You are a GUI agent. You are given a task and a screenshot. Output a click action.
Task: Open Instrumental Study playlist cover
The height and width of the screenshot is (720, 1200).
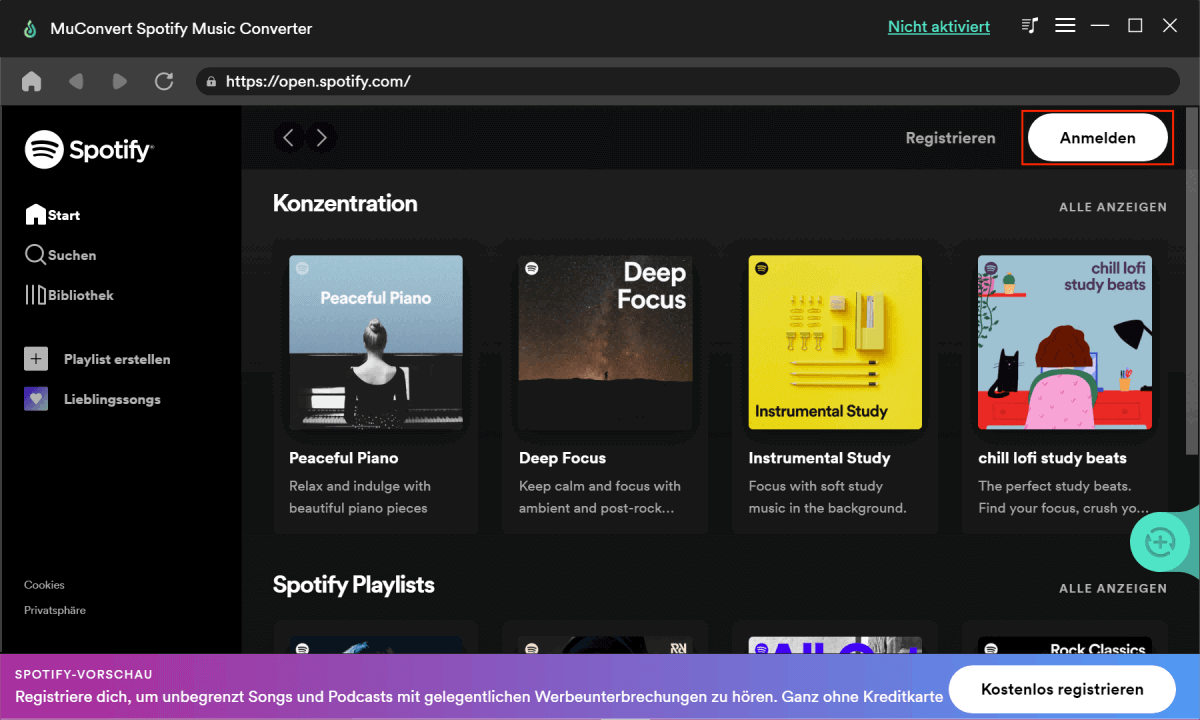[835, 342]
